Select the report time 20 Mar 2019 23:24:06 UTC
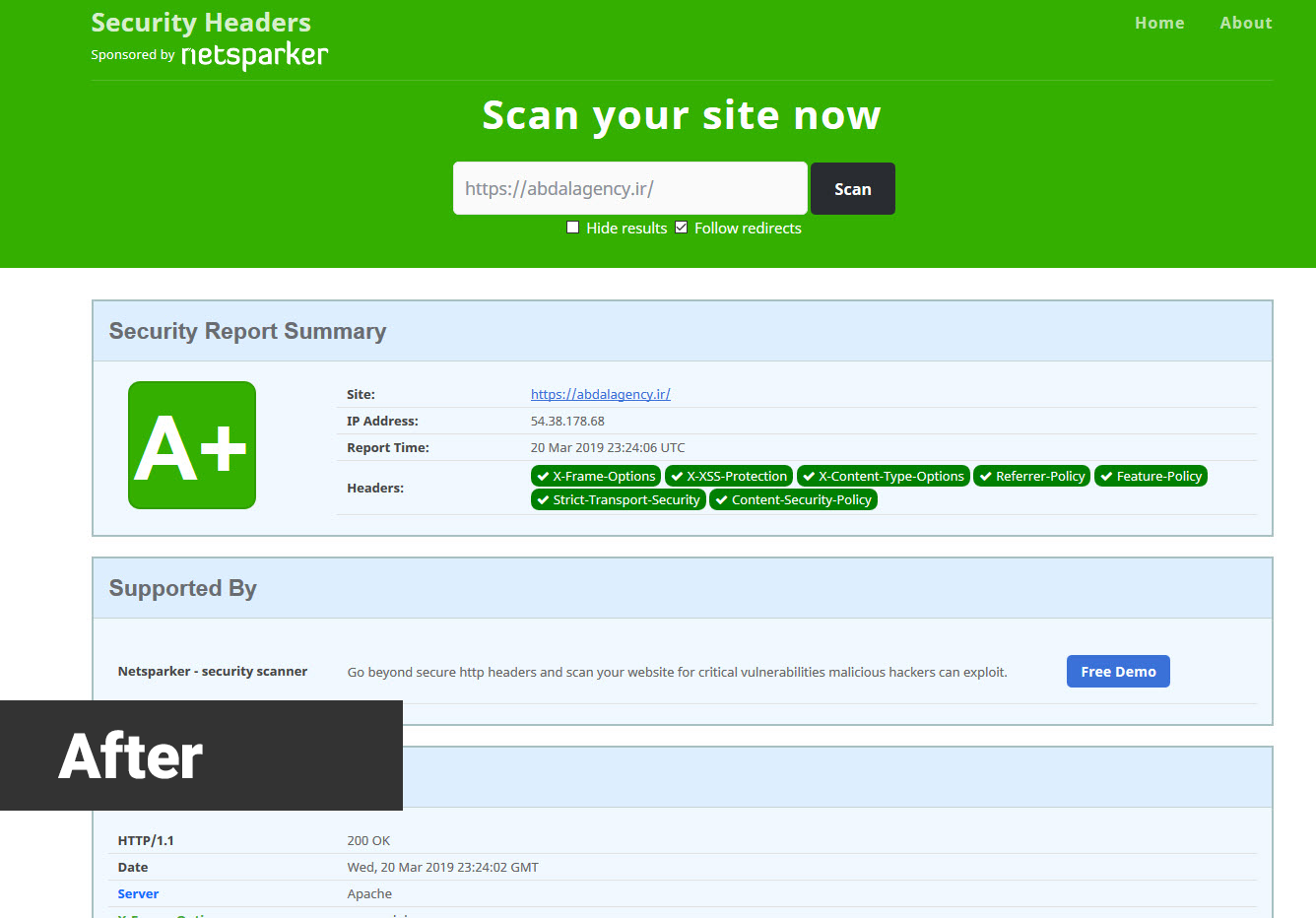1316x918 pixels. pos(608,447)
